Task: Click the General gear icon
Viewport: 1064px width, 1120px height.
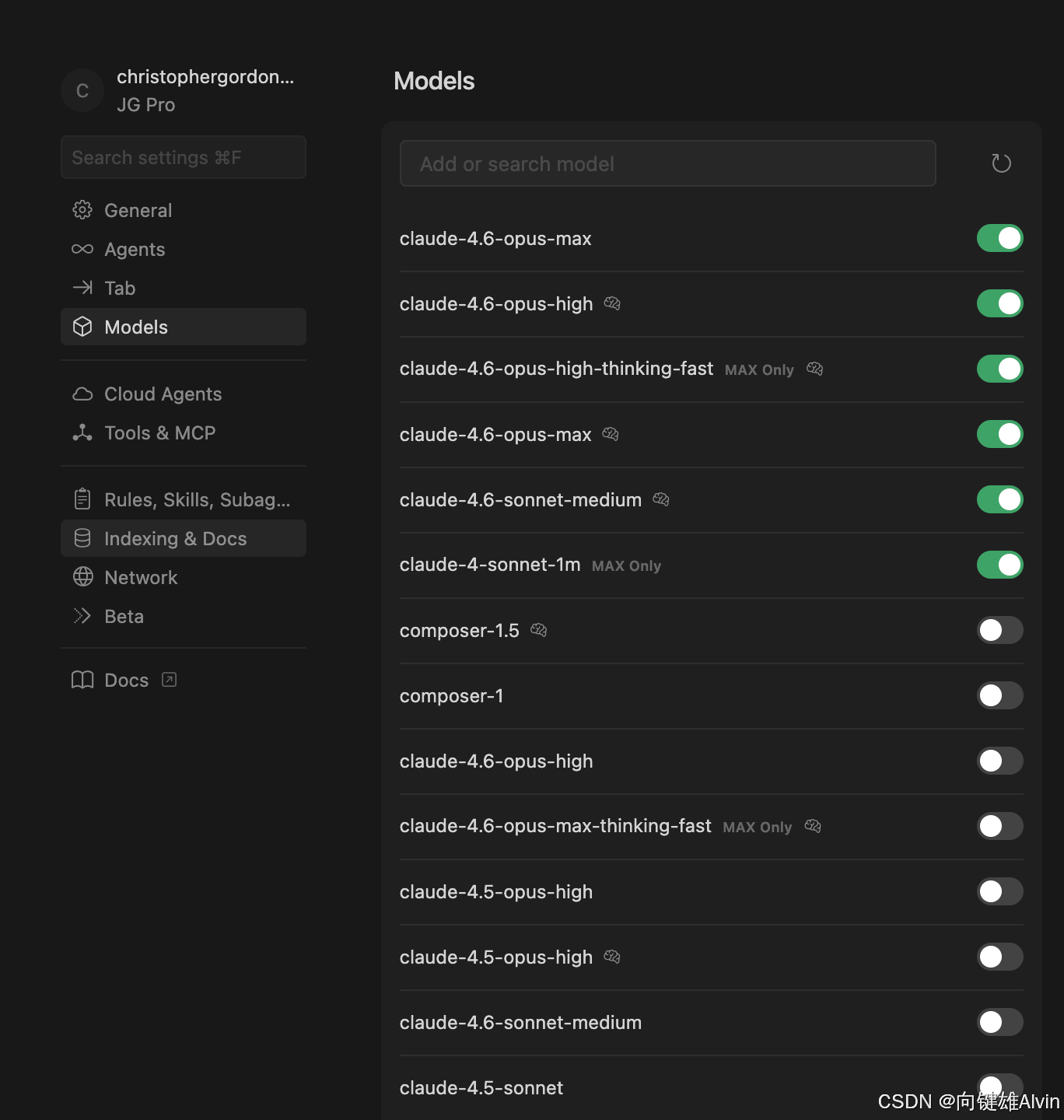Action: (x=82, y=210)
